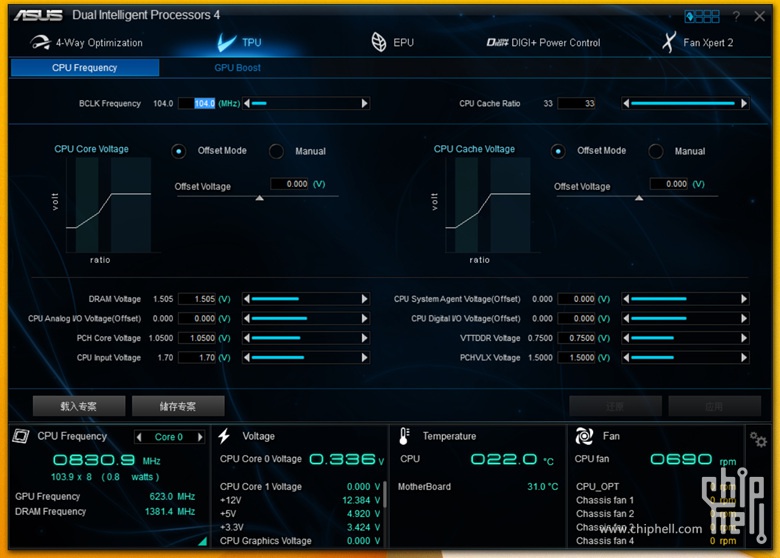
Task: Decrease VTTDDR Voltage with left arrow
Action: 626,338
